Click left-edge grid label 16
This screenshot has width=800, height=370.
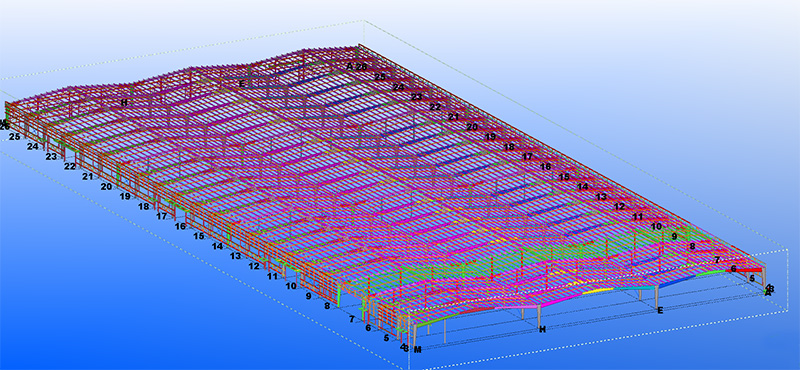[180, 226]
